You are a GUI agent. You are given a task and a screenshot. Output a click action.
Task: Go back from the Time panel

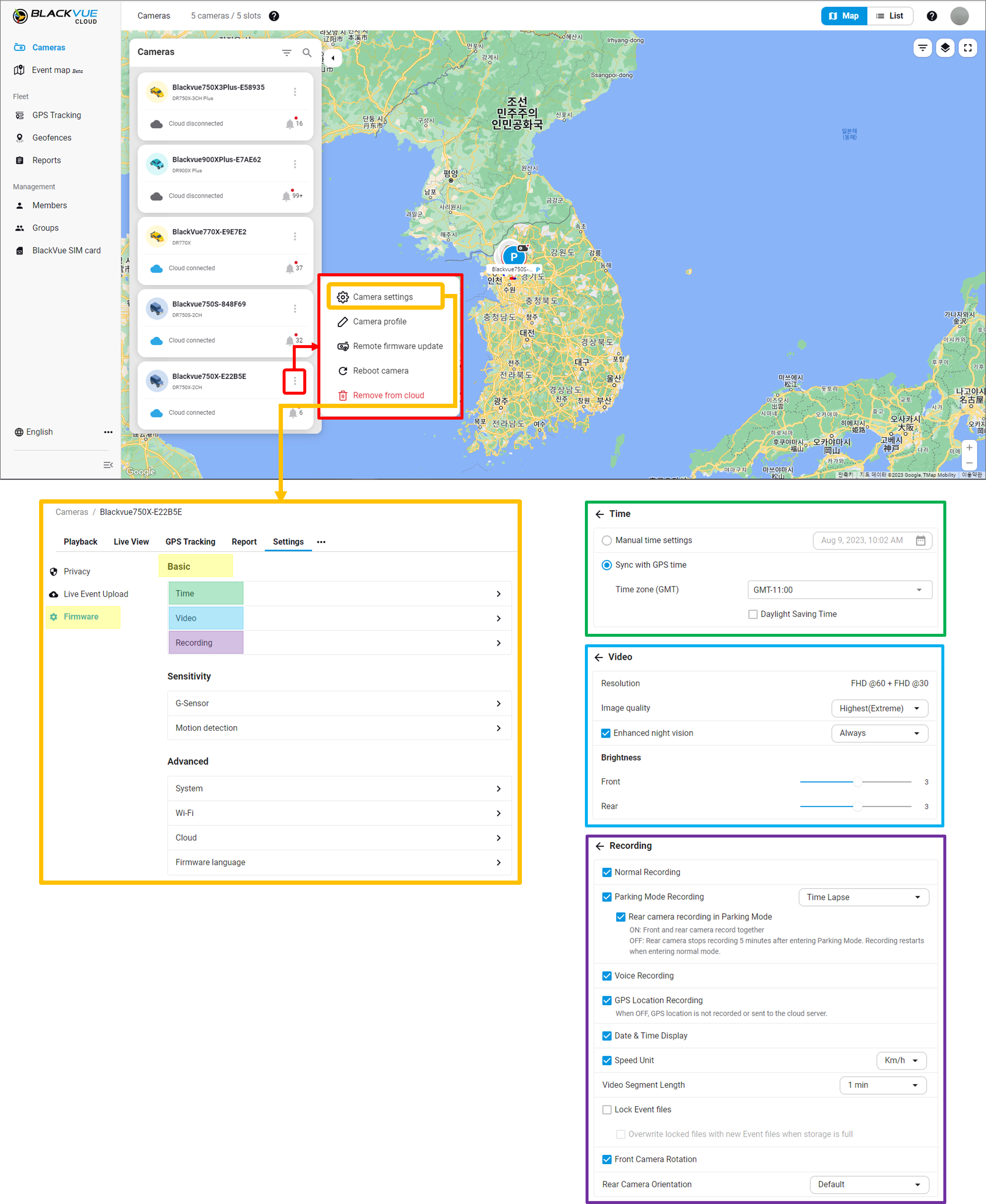click(599, 514)
